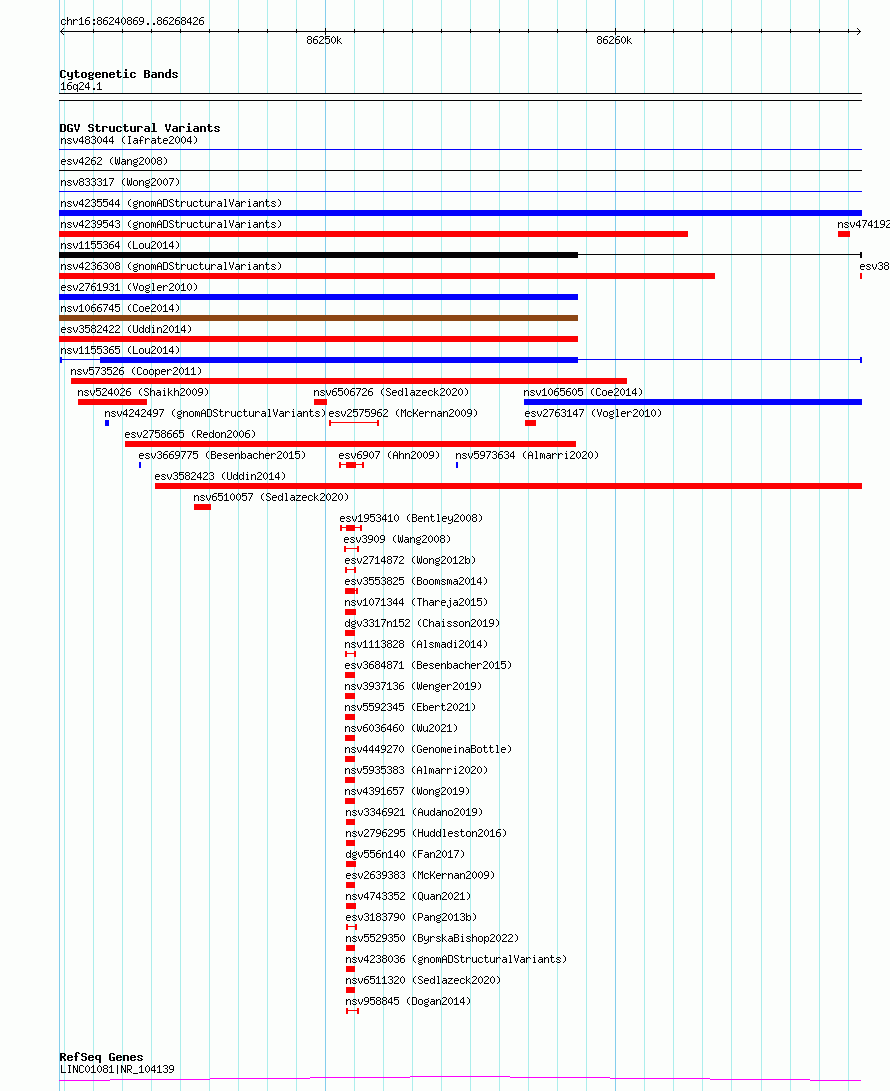Select the nsv3346921 (Audano2019) label
This screenshot has height=1091, width=890.
click(x=414, y=812)
